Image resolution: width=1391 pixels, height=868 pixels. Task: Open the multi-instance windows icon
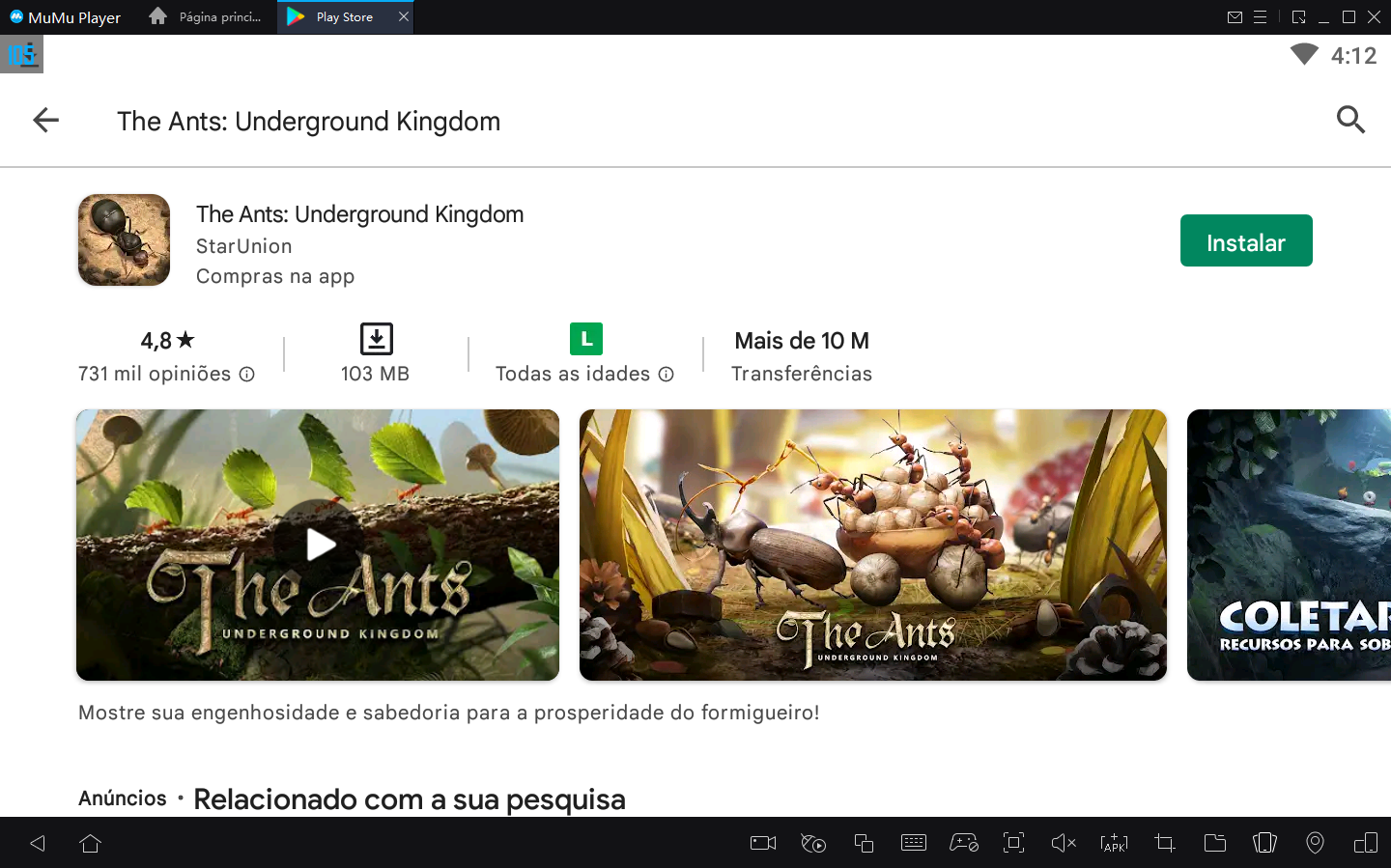point(864,843)
